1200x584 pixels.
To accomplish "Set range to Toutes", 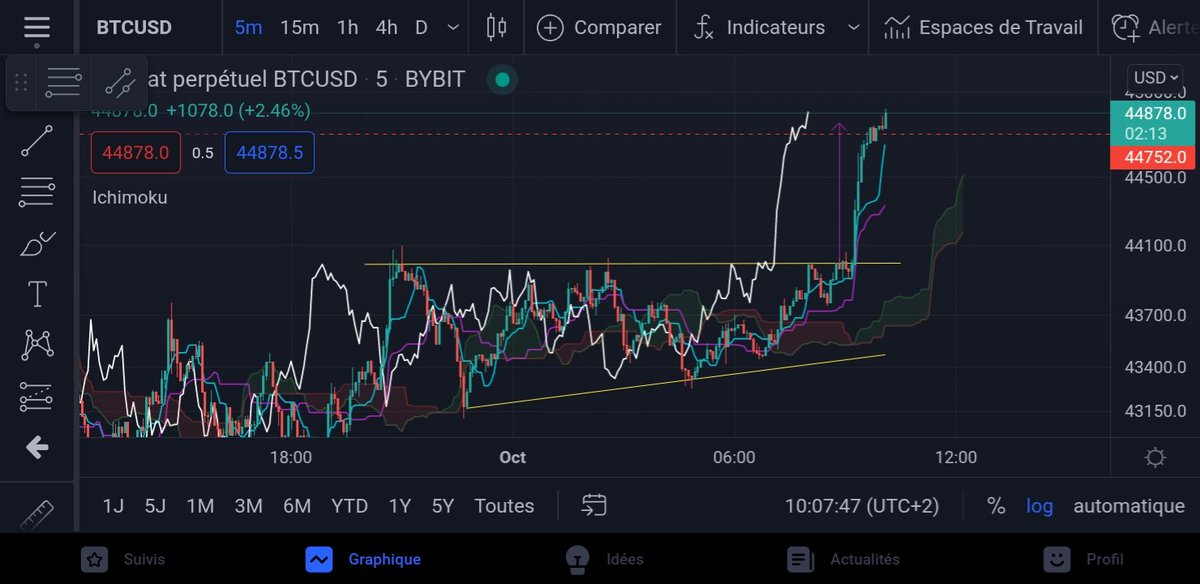I will [x=504, y=506].
